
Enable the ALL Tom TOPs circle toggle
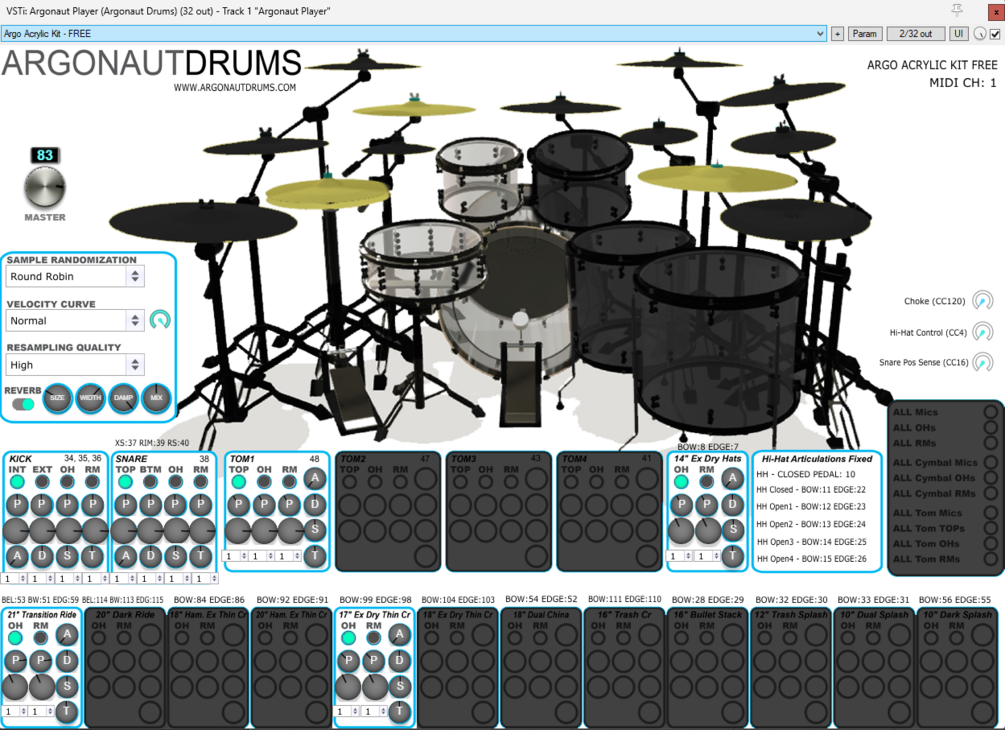[991, 528]
